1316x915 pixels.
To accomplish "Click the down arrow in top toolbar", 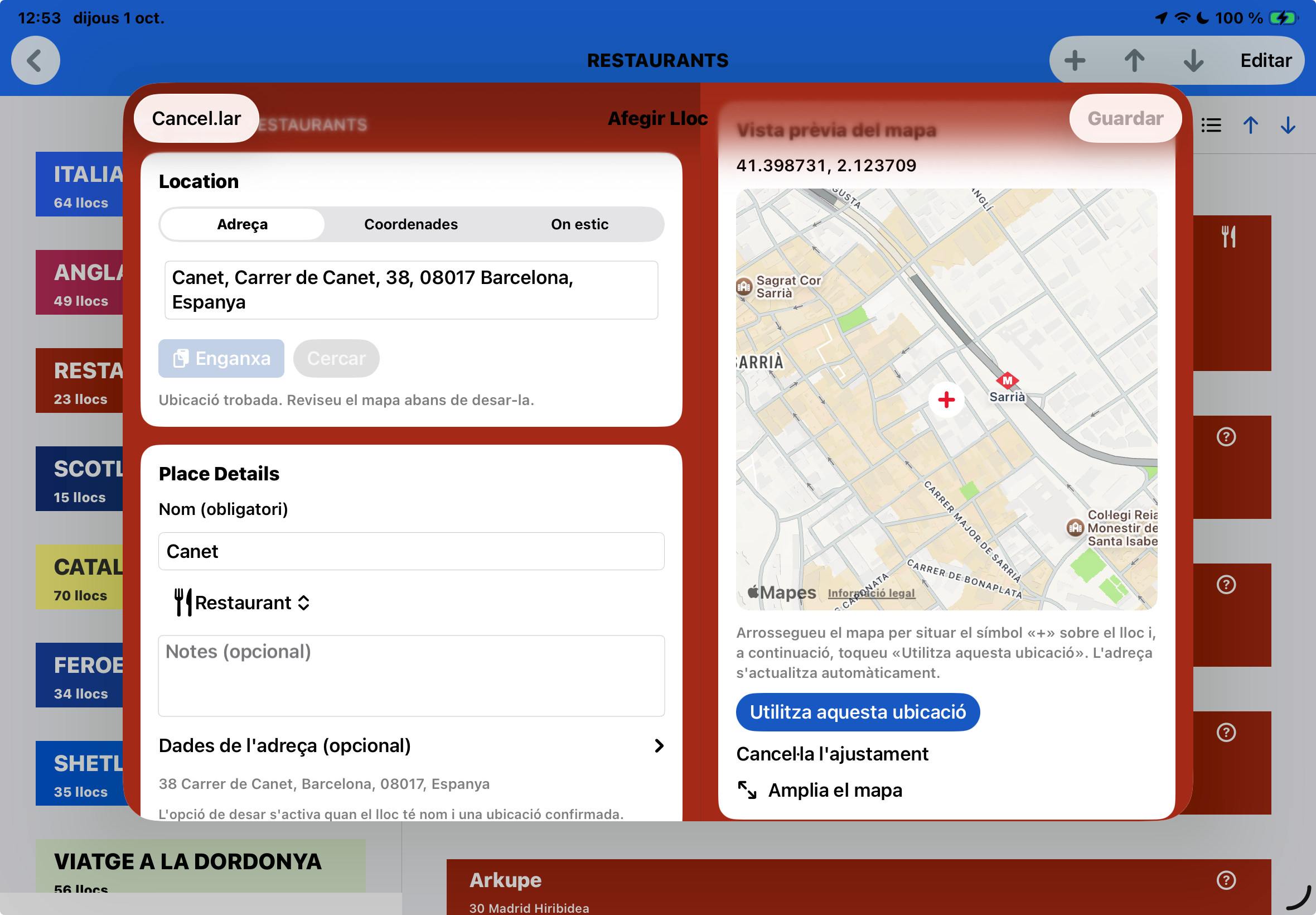I will point(1193,60).
